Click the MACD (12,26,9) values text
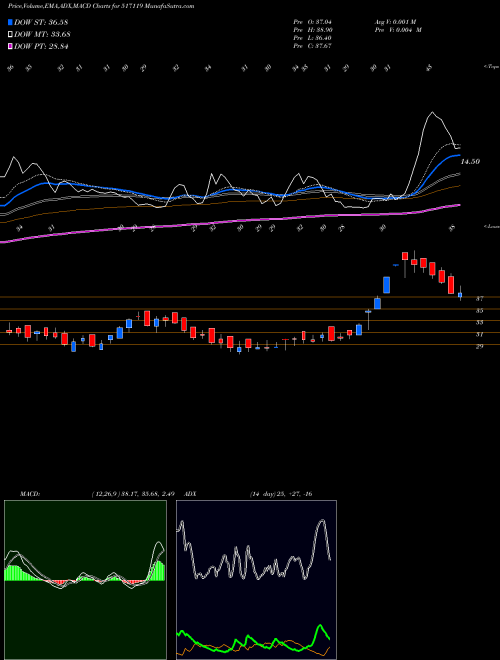 (133, 494)
